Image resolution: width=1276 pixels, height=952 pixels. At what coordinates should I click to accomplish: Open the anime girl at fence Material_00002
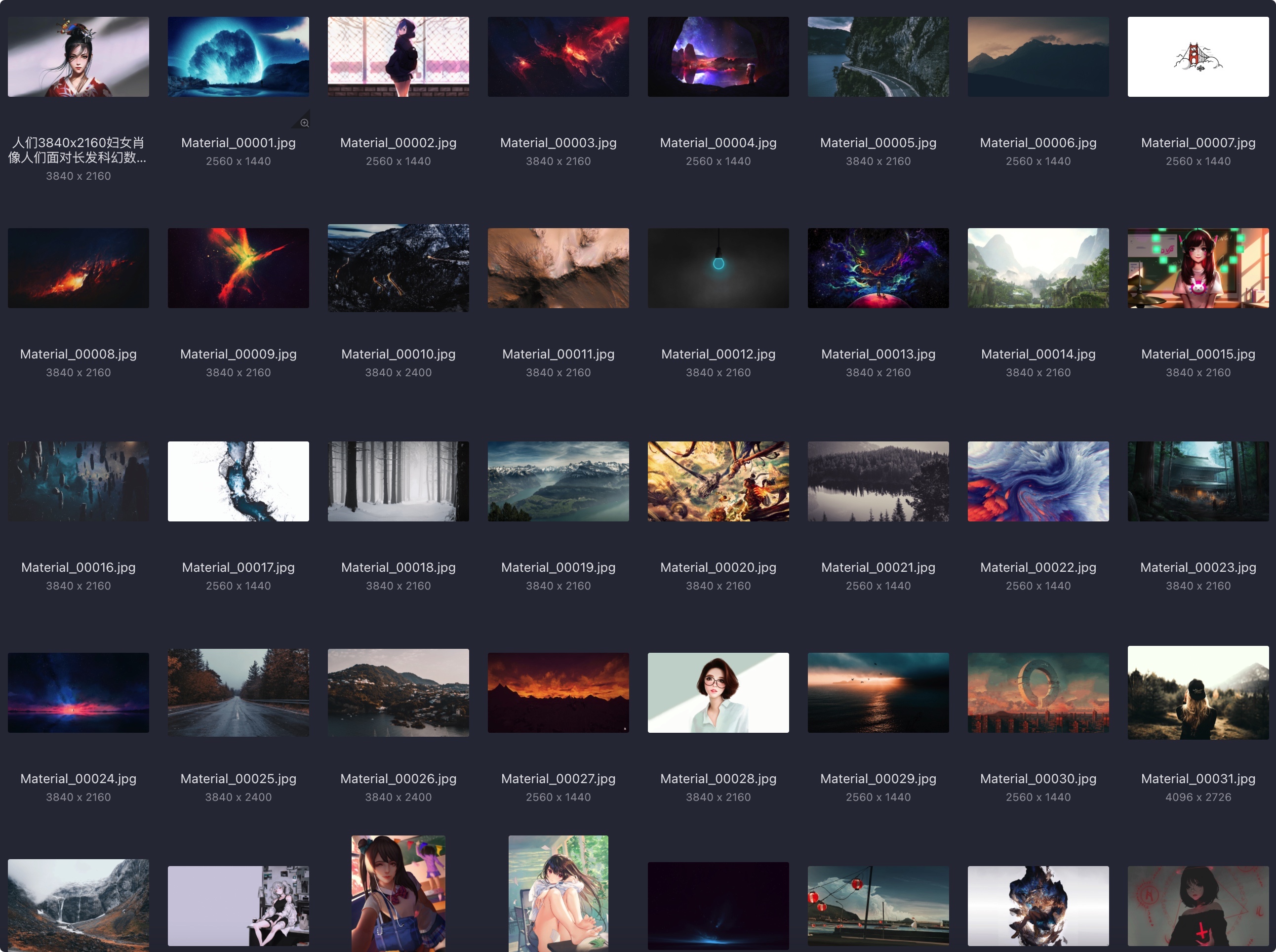coord(398,56)
